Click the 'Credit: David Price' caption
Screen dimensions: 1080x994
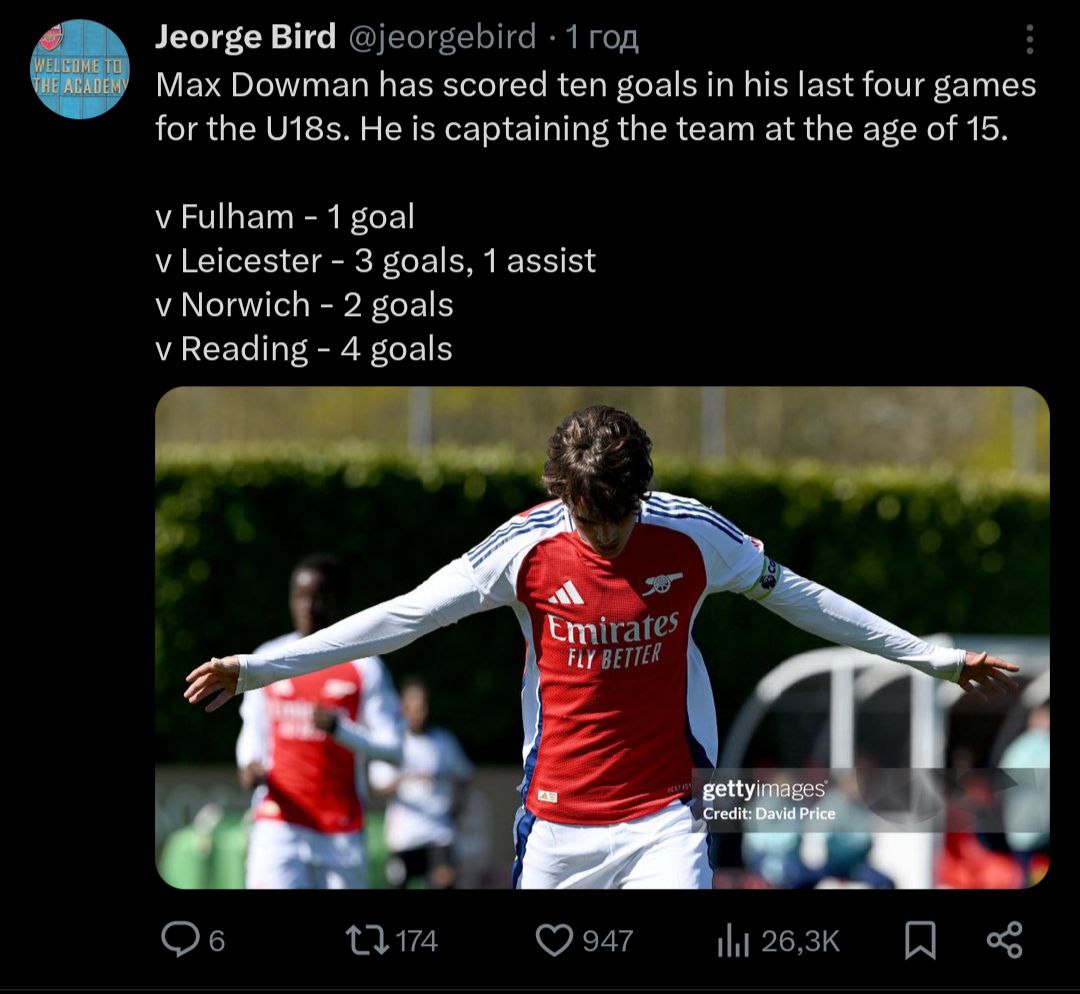click(x=768, y=813)
